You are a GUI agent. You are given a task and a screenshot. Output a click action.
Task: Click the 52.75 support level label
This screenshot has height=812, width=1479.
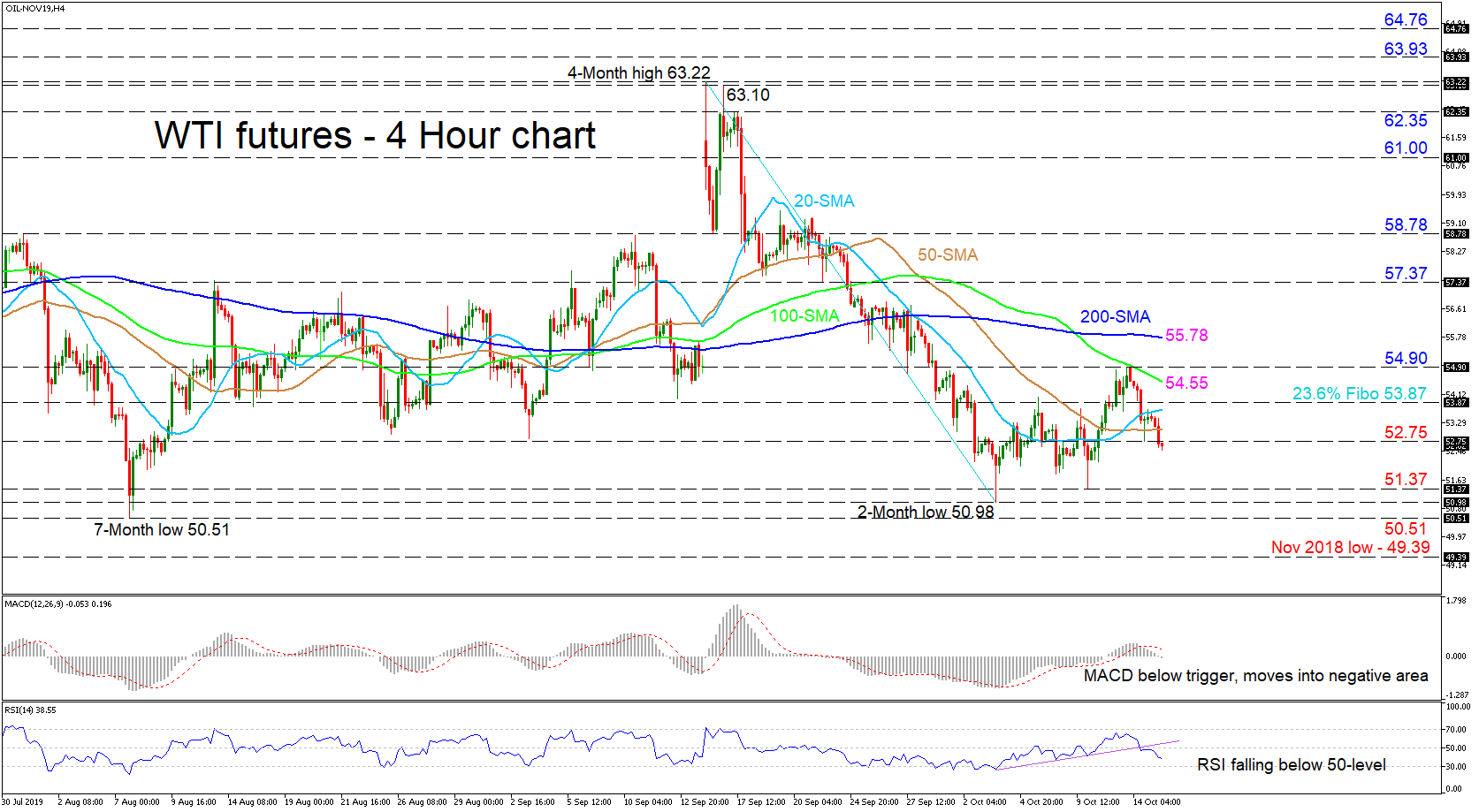pos(1406,432)
